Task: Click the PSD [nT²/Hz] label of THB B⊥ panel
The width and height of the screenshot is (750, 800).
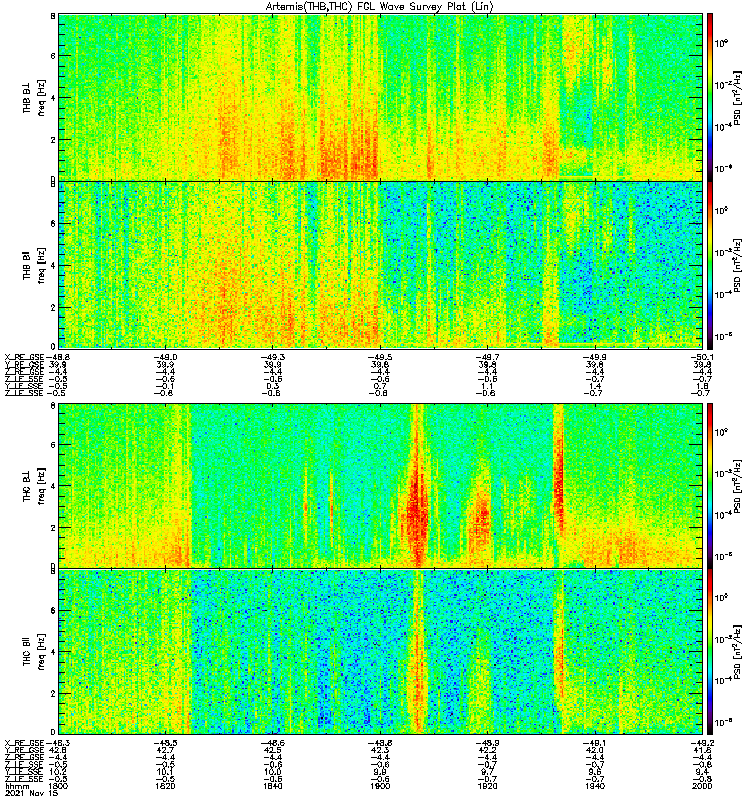Action: click(737, 97)
